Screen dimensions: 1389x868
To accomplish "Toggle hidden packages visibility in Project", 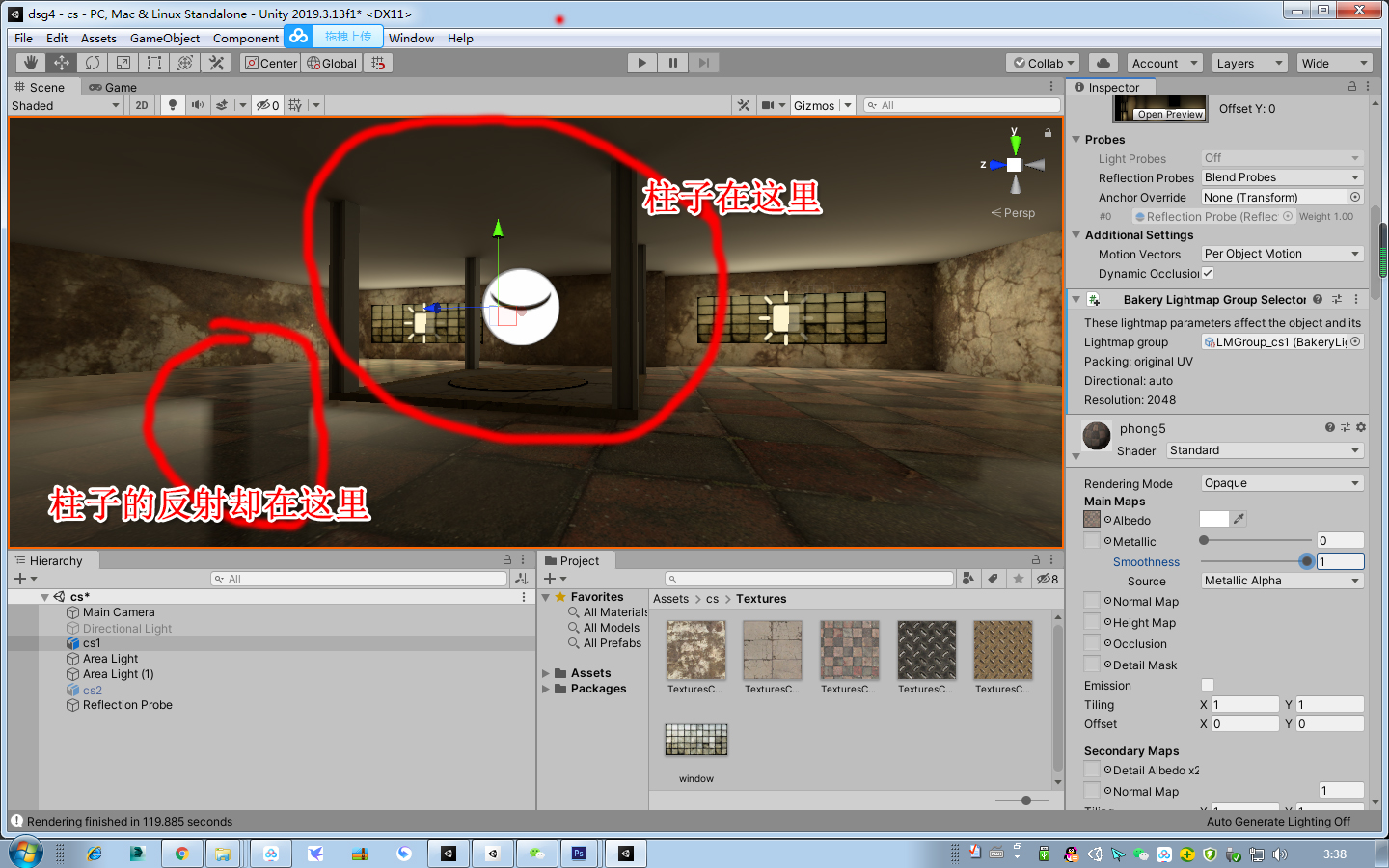I will pos(1048,579).
